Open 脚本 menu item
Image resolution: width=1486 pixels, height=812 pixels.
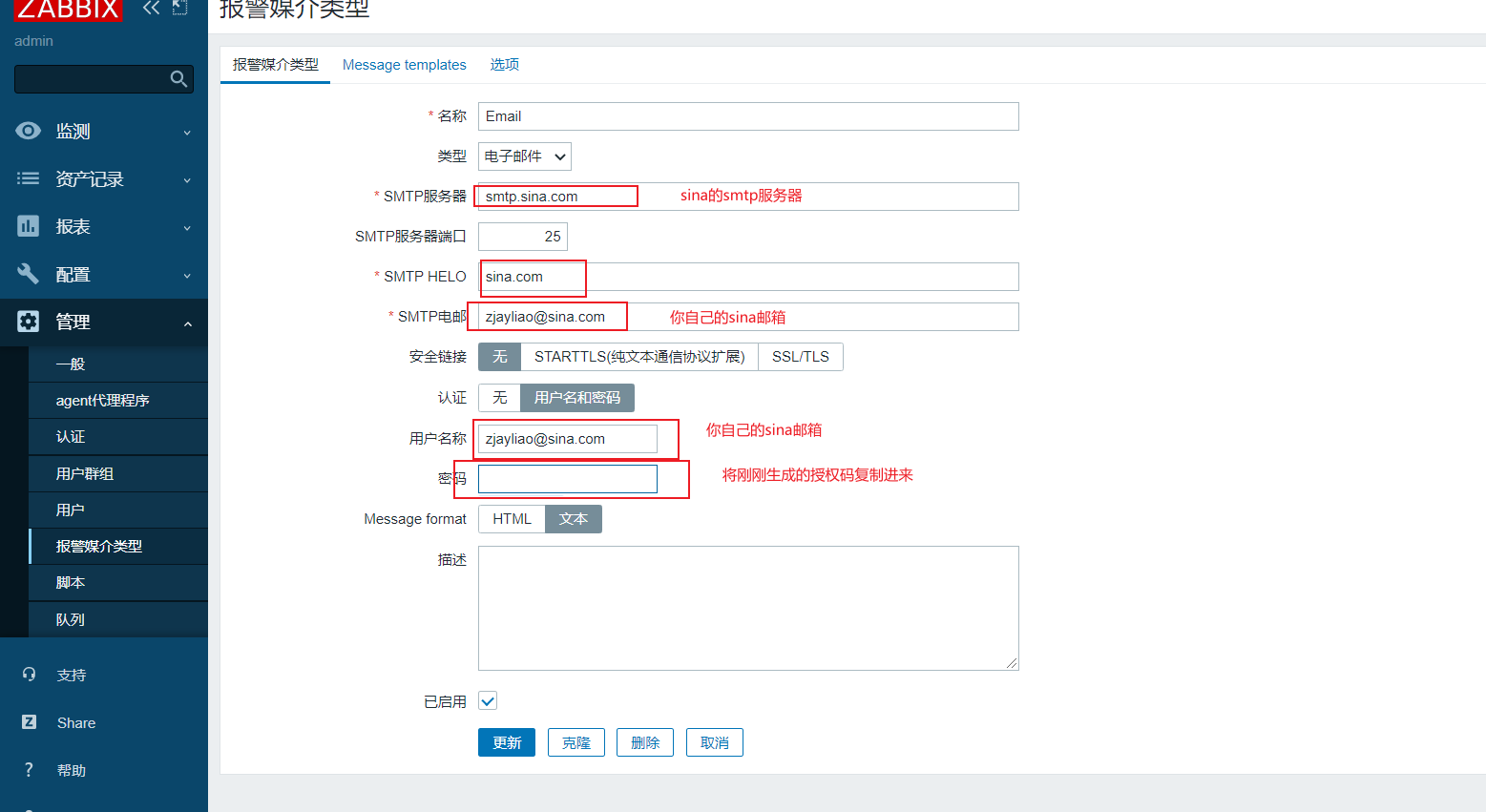(x=118, y=582)
